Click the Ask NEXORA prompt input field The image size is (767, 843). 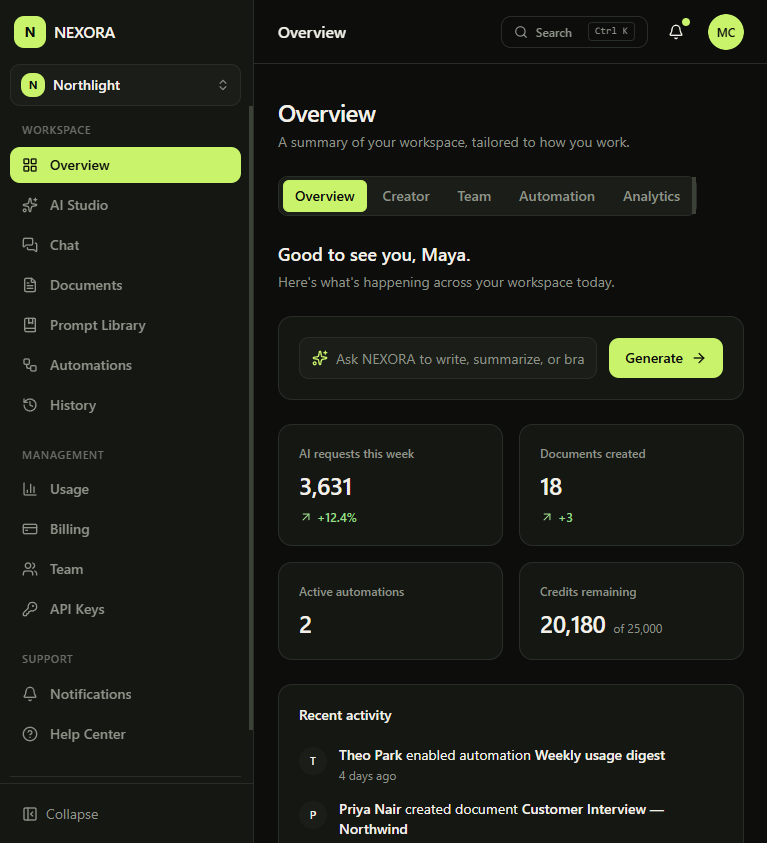(448, 358)
